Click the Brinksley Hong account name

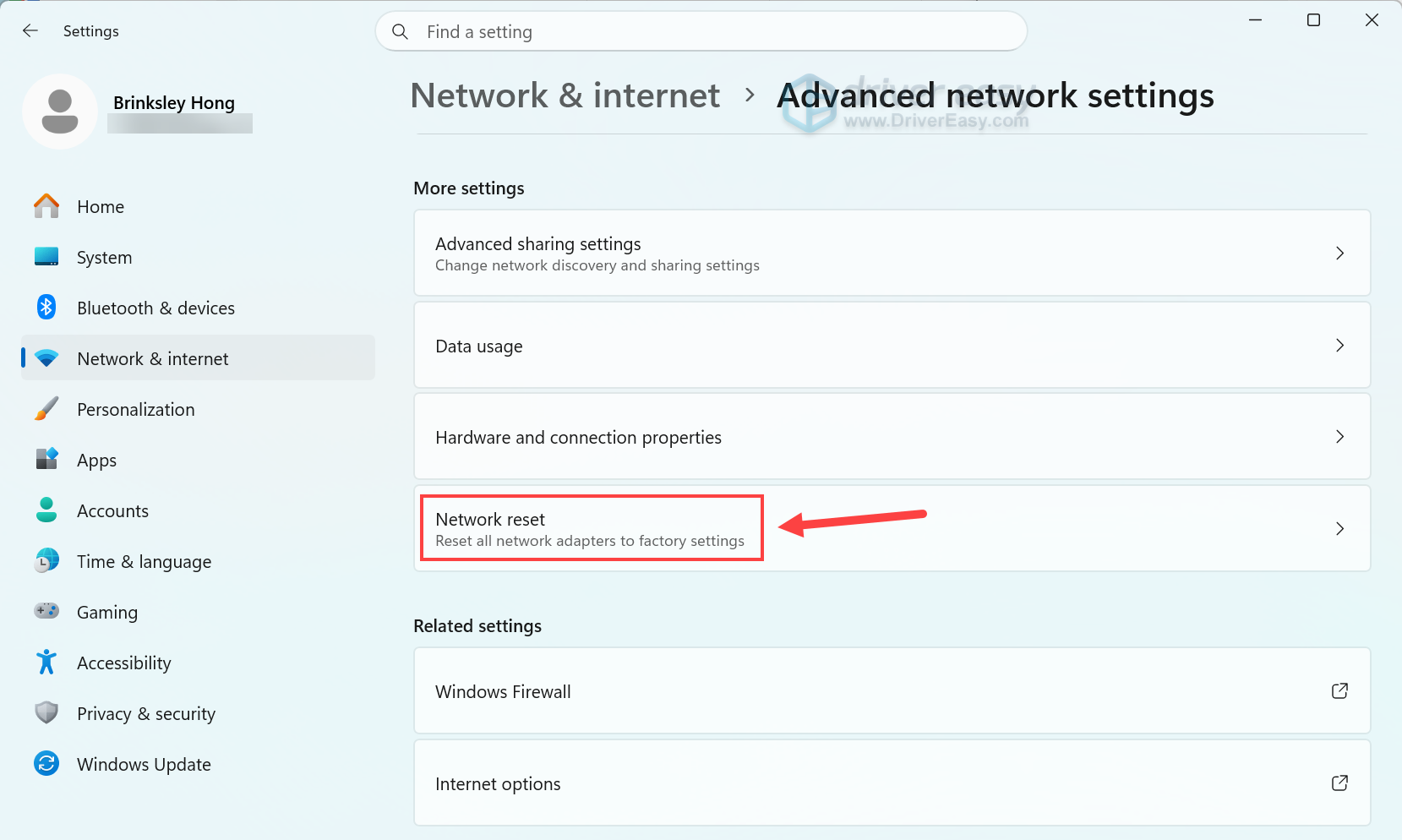pyautogui.click(x=174, y=103)
